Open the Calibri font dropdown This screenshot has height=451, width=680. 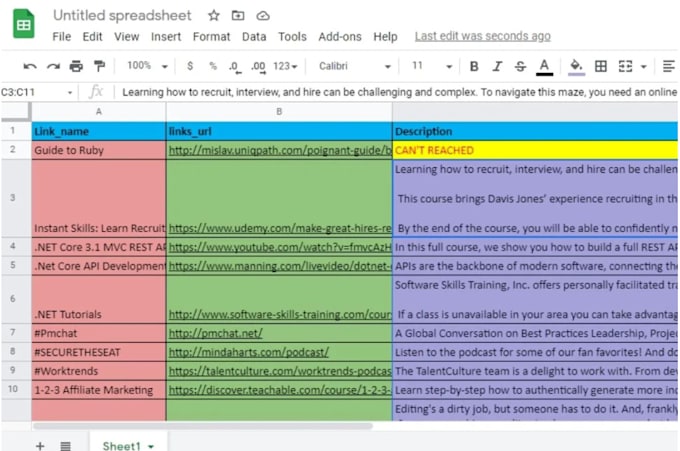coord(355,66)
